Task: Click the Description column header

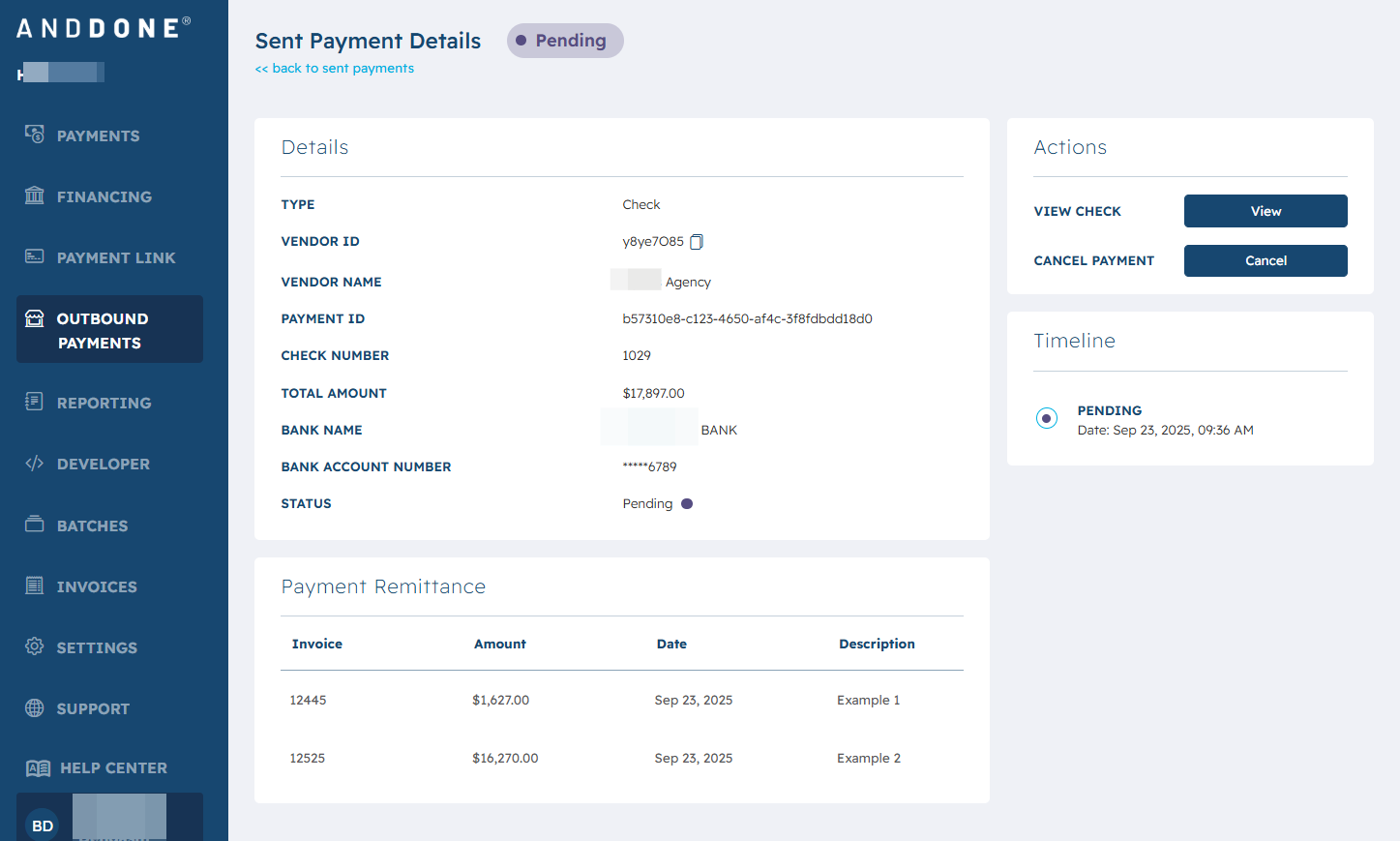Action: point(877,644)
